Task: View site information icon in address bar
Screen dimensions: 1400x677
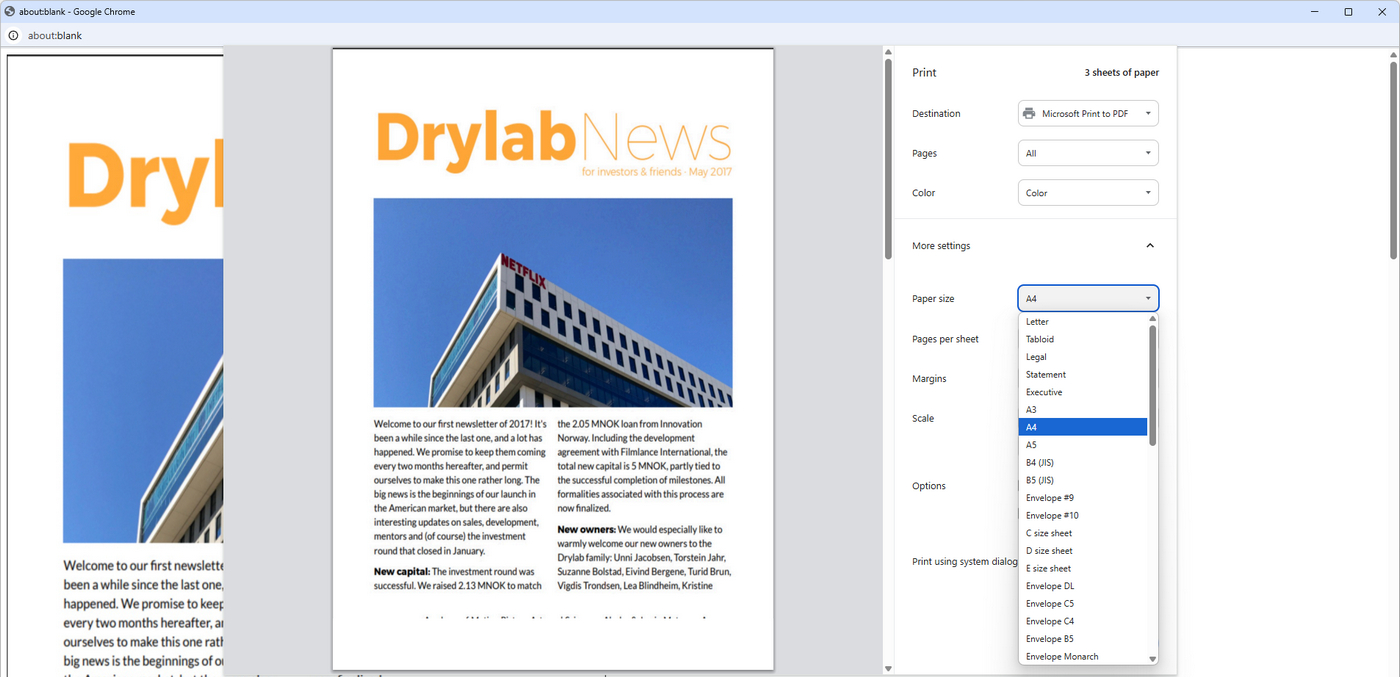Action: (x=13, y=35)
